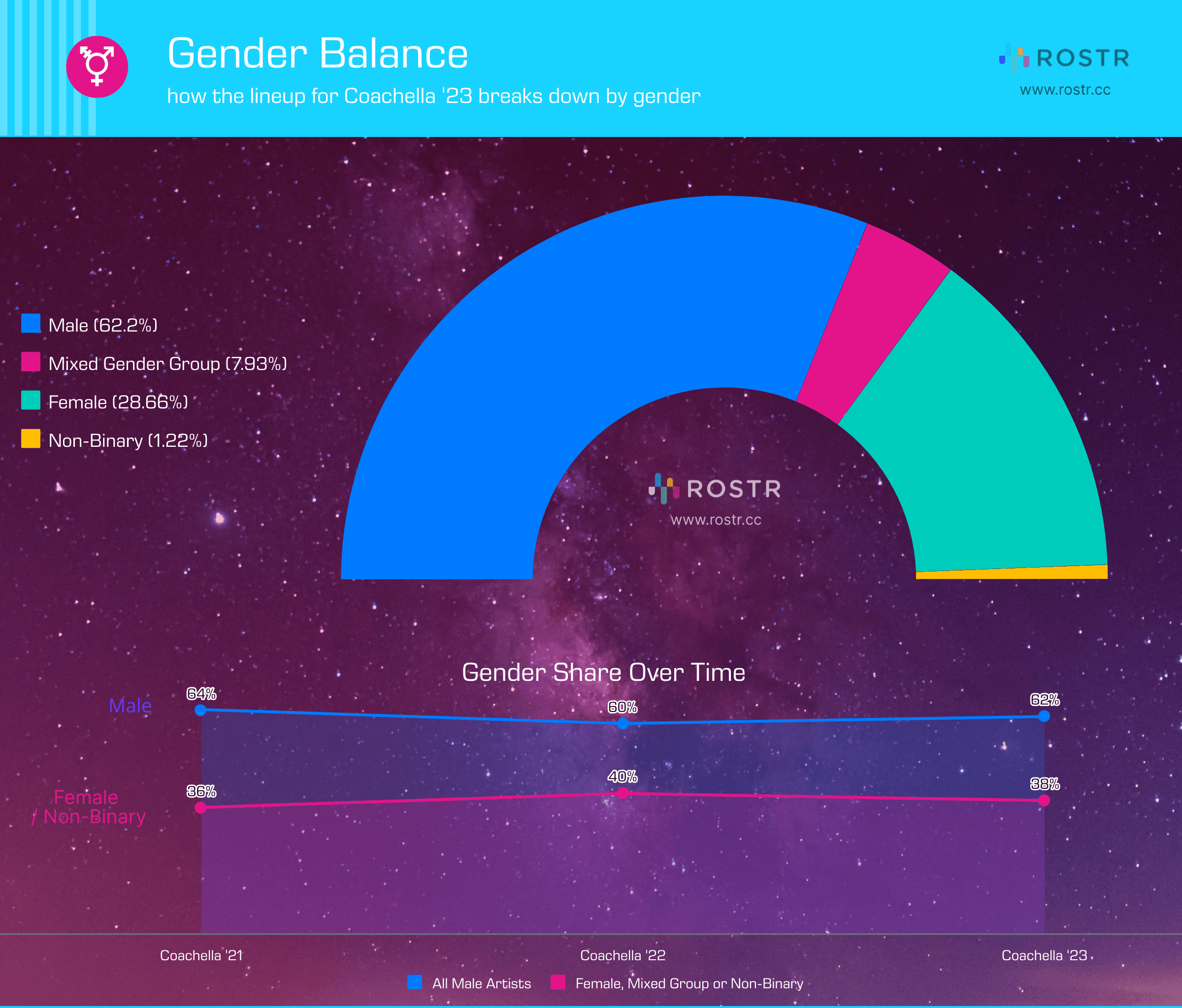Toggle Female, Mixed Group or Non-Binary legend square

558,982
